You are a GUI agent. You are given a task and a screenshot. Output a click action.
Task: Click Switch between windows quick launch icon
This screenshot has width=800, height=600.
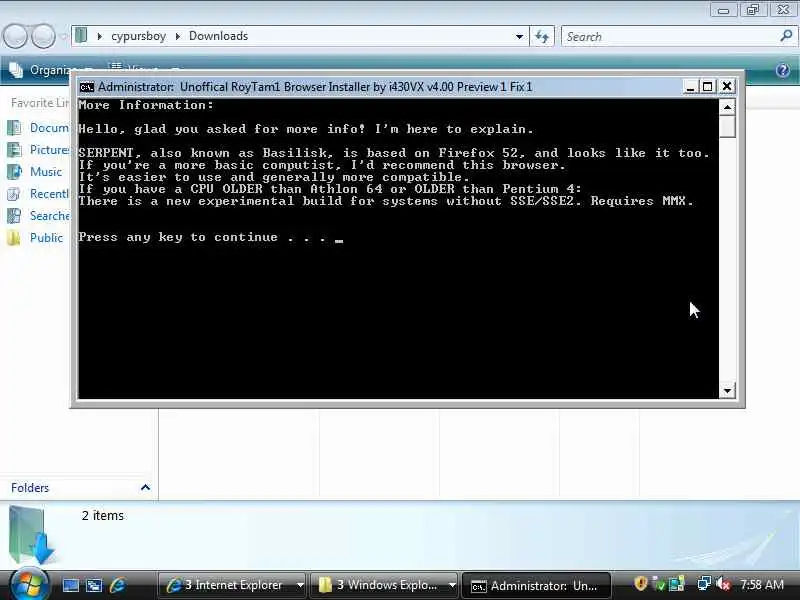click(94, 585)
